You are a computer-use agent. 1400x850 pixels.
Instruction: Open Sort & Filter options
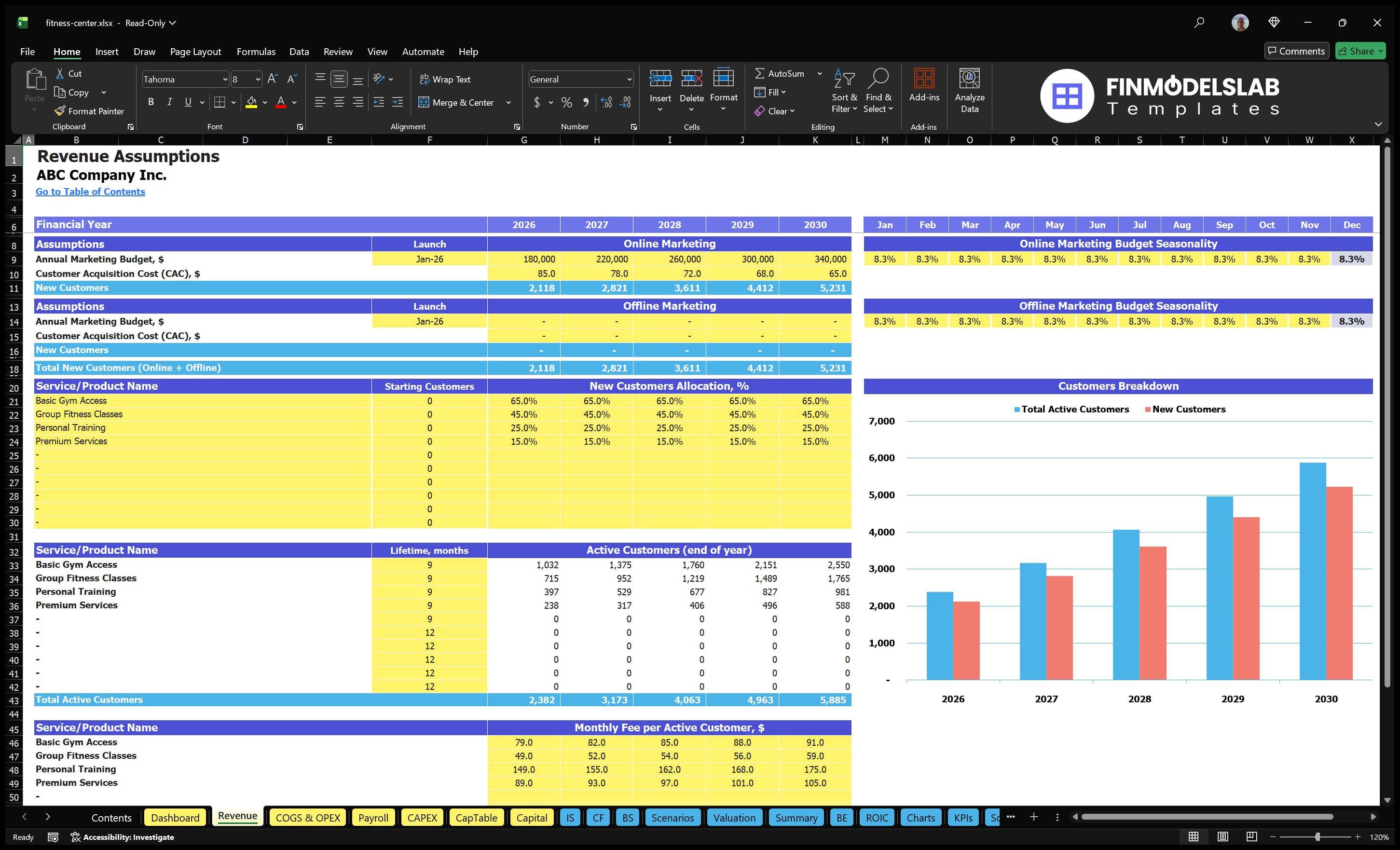tap(844, 91)
